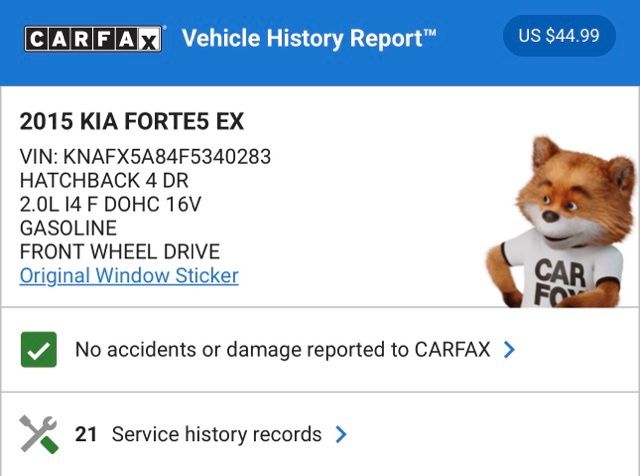Click the VIN number text
The height and width of the screenshot is (476, 640).
145,157
